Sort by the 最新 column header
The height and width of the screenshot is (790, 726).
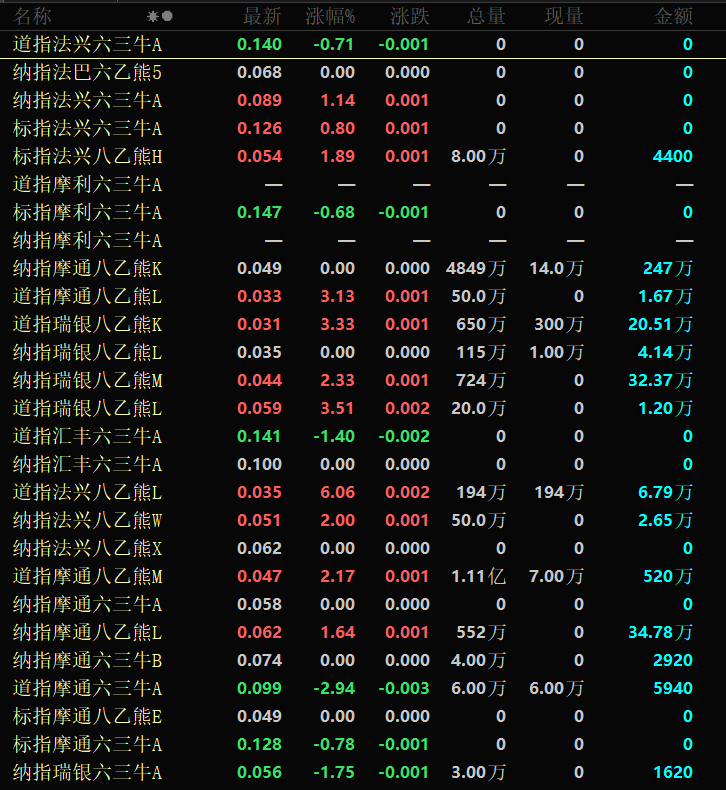coord(261,17)
